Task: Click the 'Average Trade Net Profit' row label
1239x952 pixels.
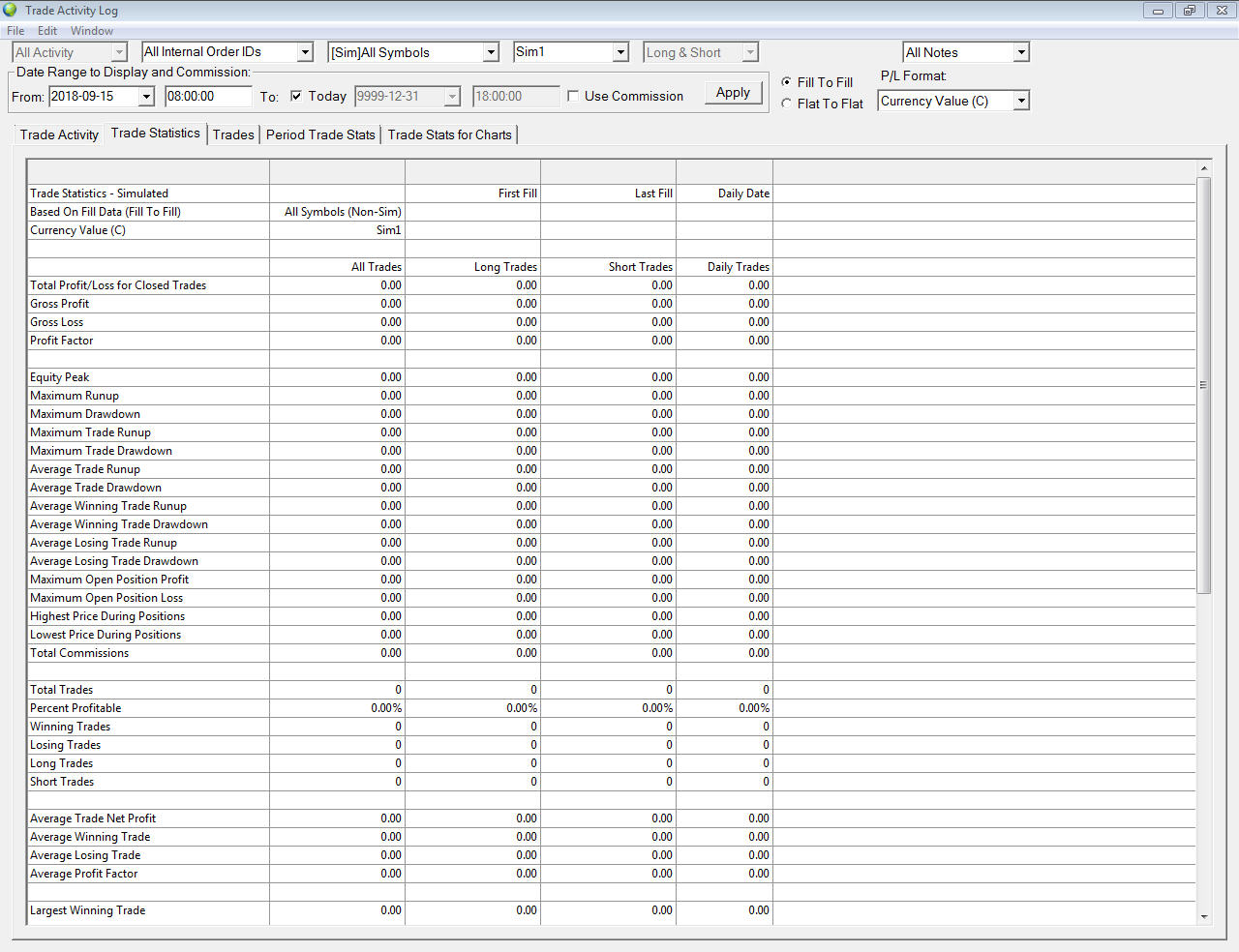Action: click(x=93, y=818)
